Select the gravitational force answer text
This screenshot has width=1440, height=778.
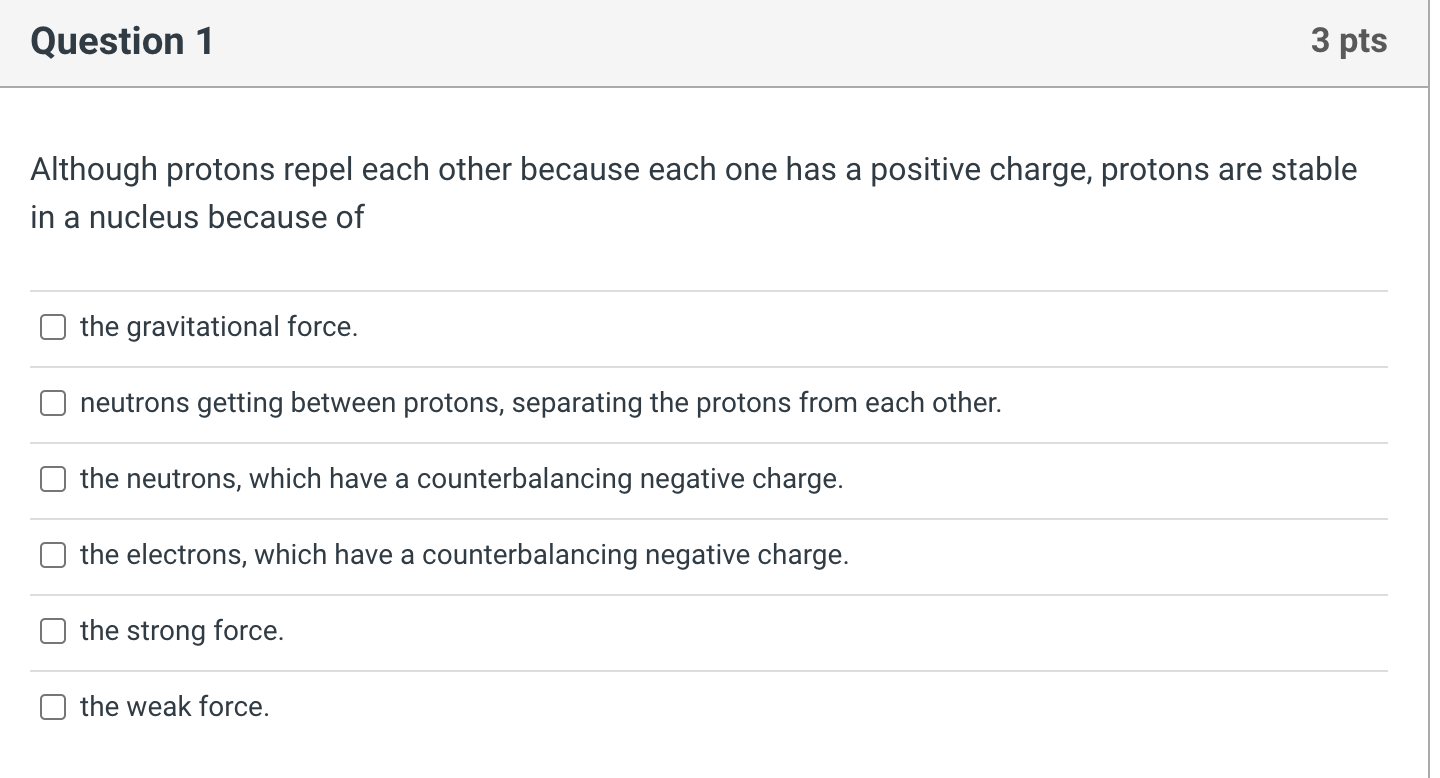219,327
